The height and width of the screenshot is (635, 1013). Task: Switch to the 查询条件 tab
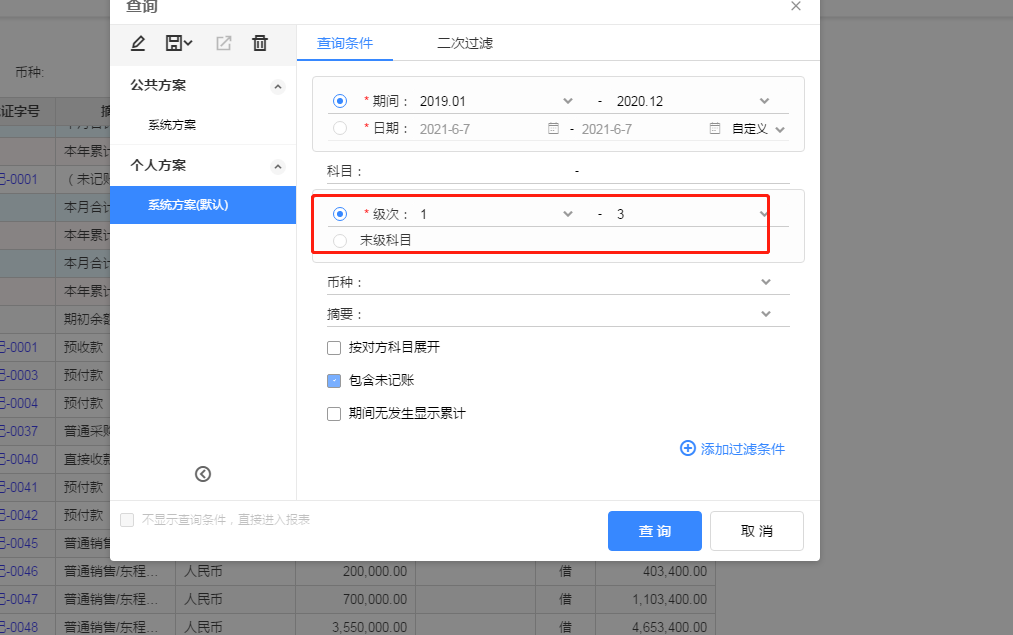coord(345,43)
